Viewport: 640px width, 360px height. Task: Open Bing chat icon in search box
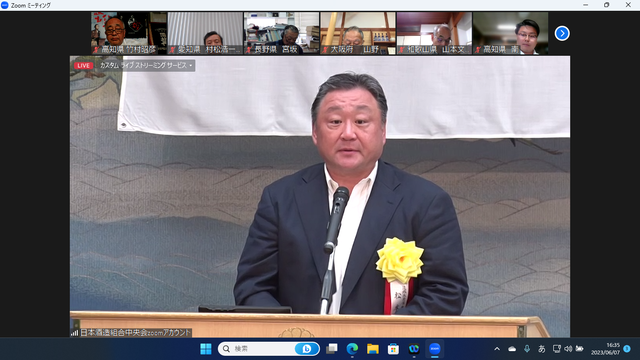pos(306,349)
